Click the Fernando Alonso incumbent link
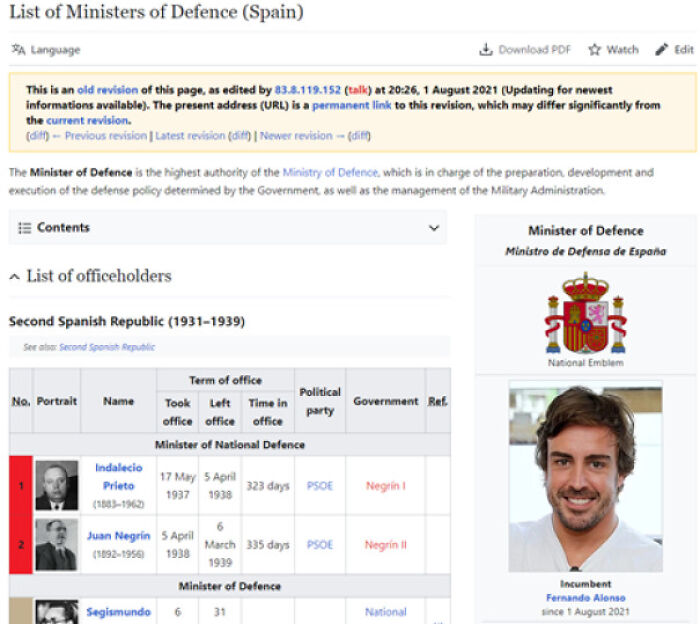This screenshot has width=700, height=624. coord(585,598)
